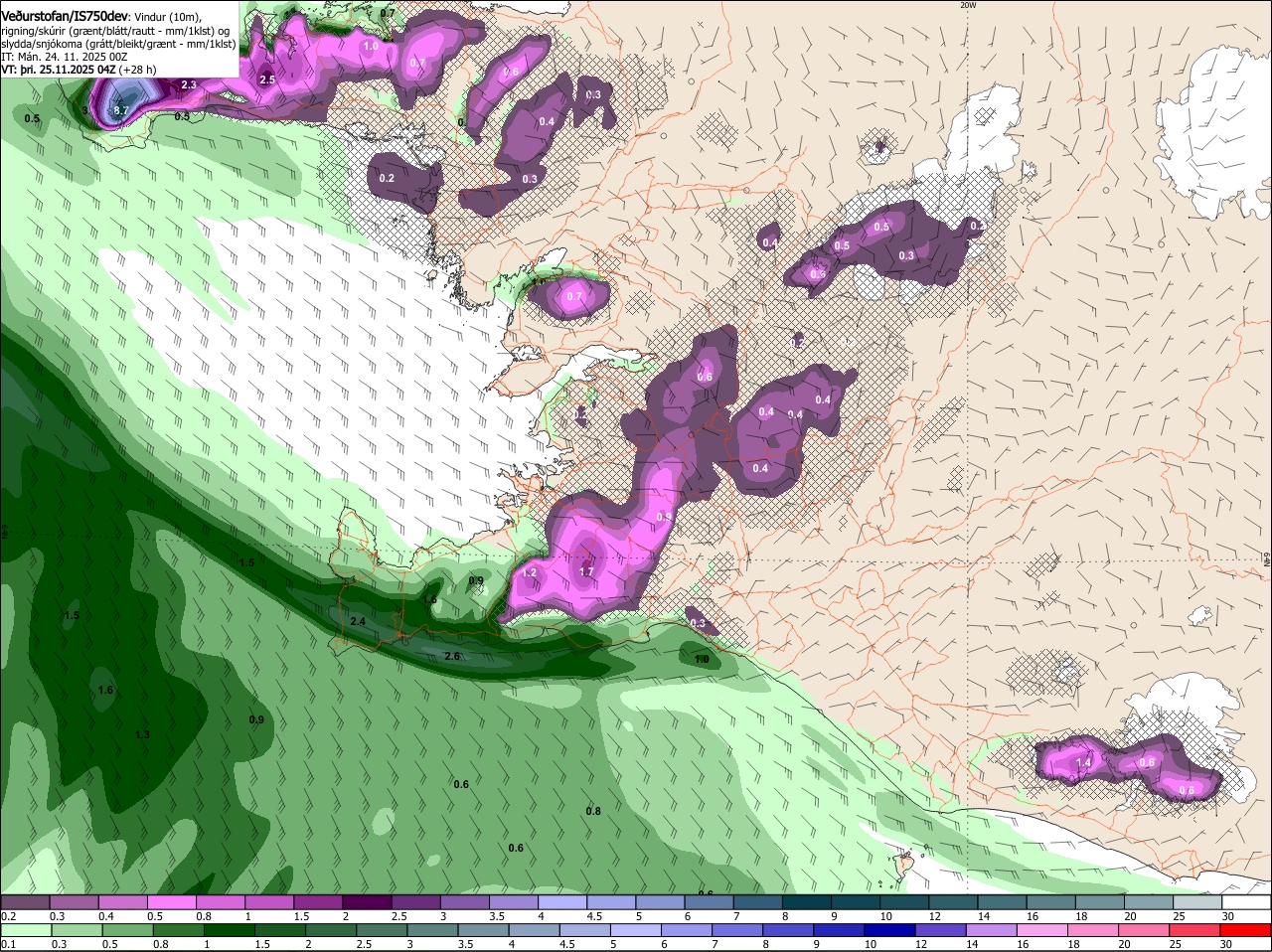Select lower scale purple swatch between 14 and 16
This screenshot has height=952, width=1272.
(994, 930)
